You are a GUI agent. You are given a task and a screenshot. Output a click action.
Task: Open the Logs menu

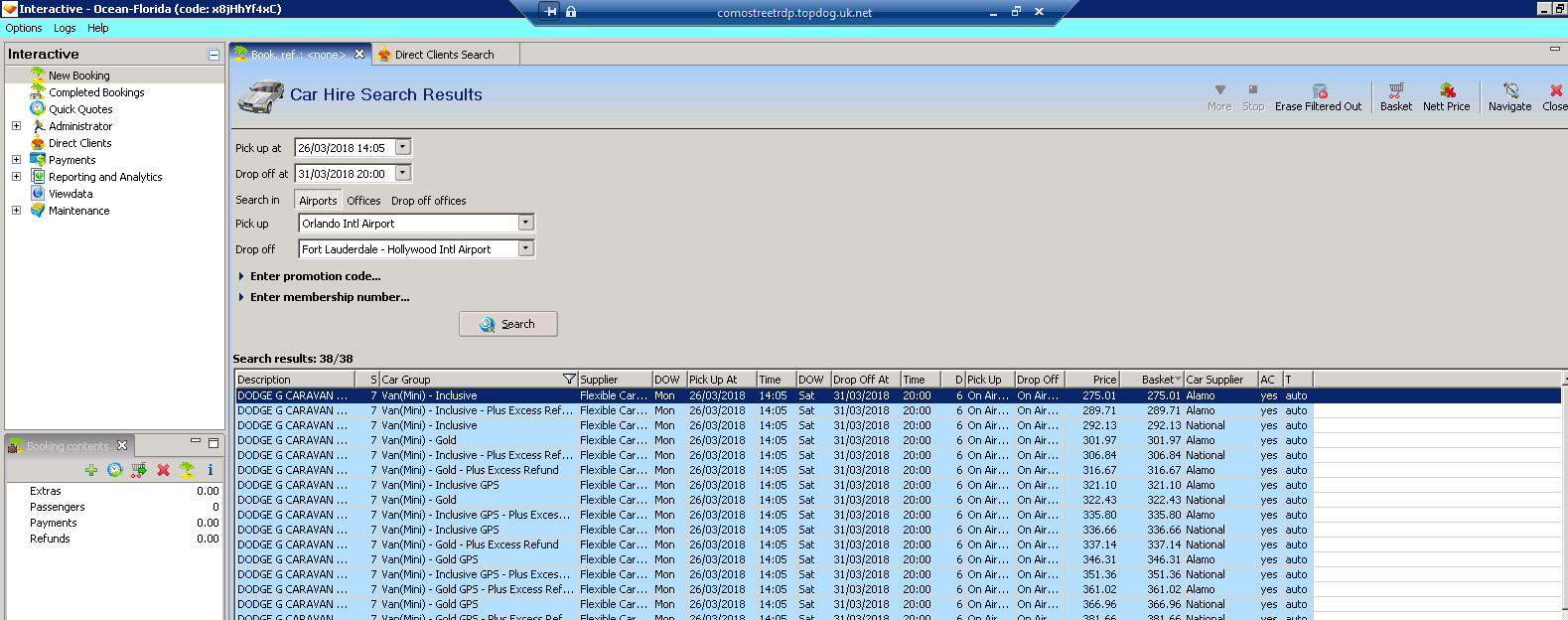65,28
